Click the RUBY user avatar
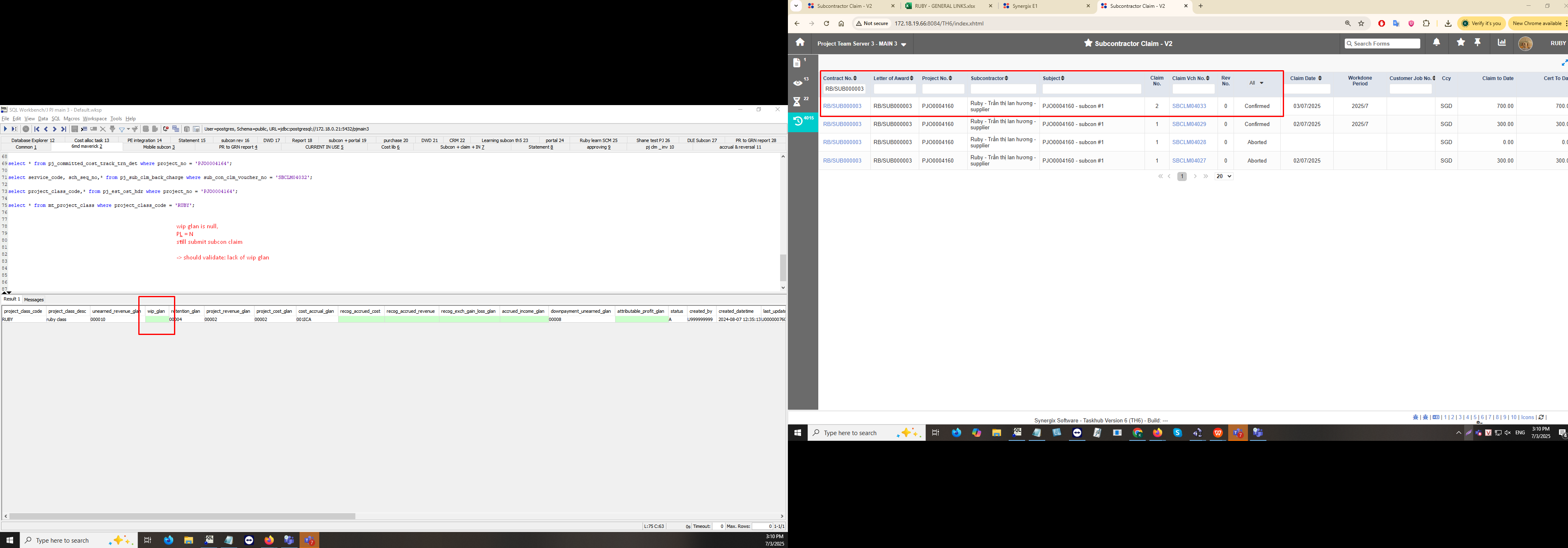1568x548 pixels. 1525,44
